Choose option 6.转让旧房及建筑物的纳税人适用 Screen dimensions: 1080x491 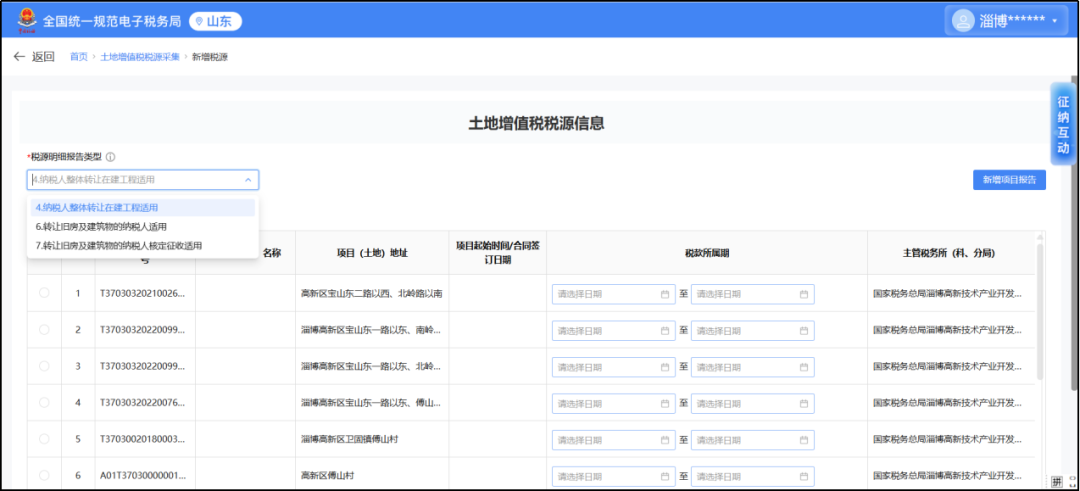point(101,226)
